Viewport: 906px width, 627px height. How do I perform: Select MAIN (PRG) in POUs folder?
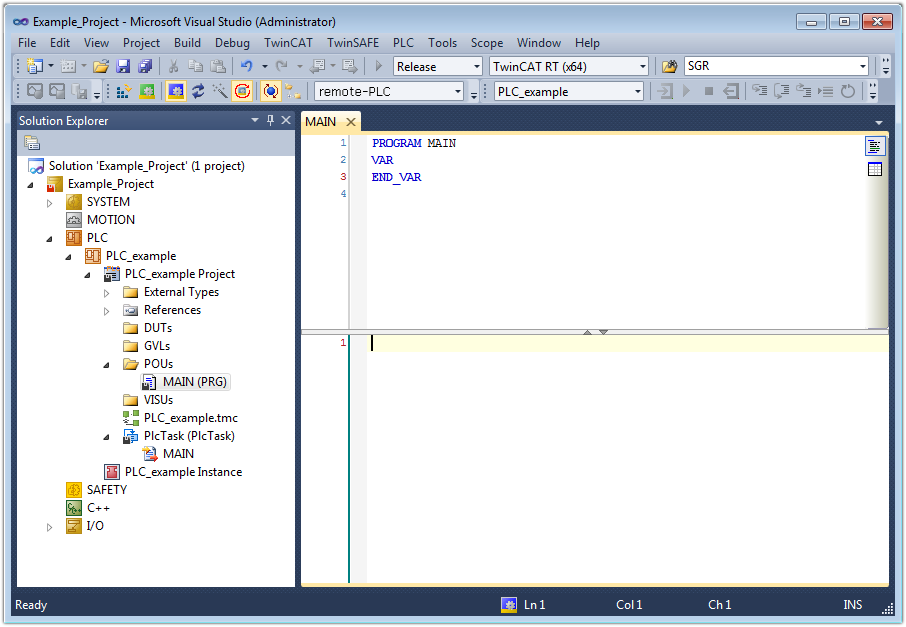195,382
